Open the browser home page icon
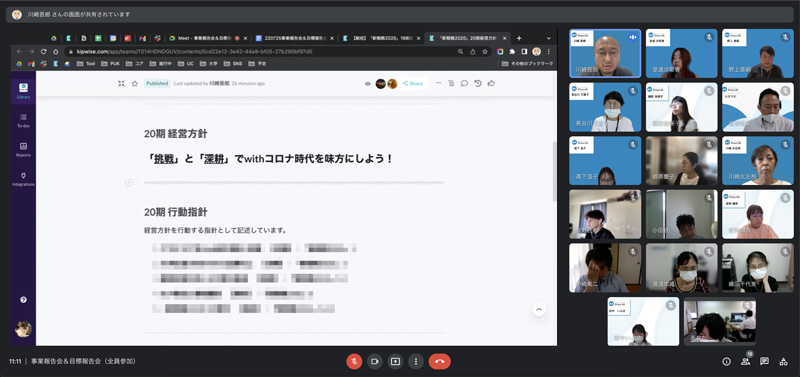The height and width of the screenshot is (377, 800). 56,52
